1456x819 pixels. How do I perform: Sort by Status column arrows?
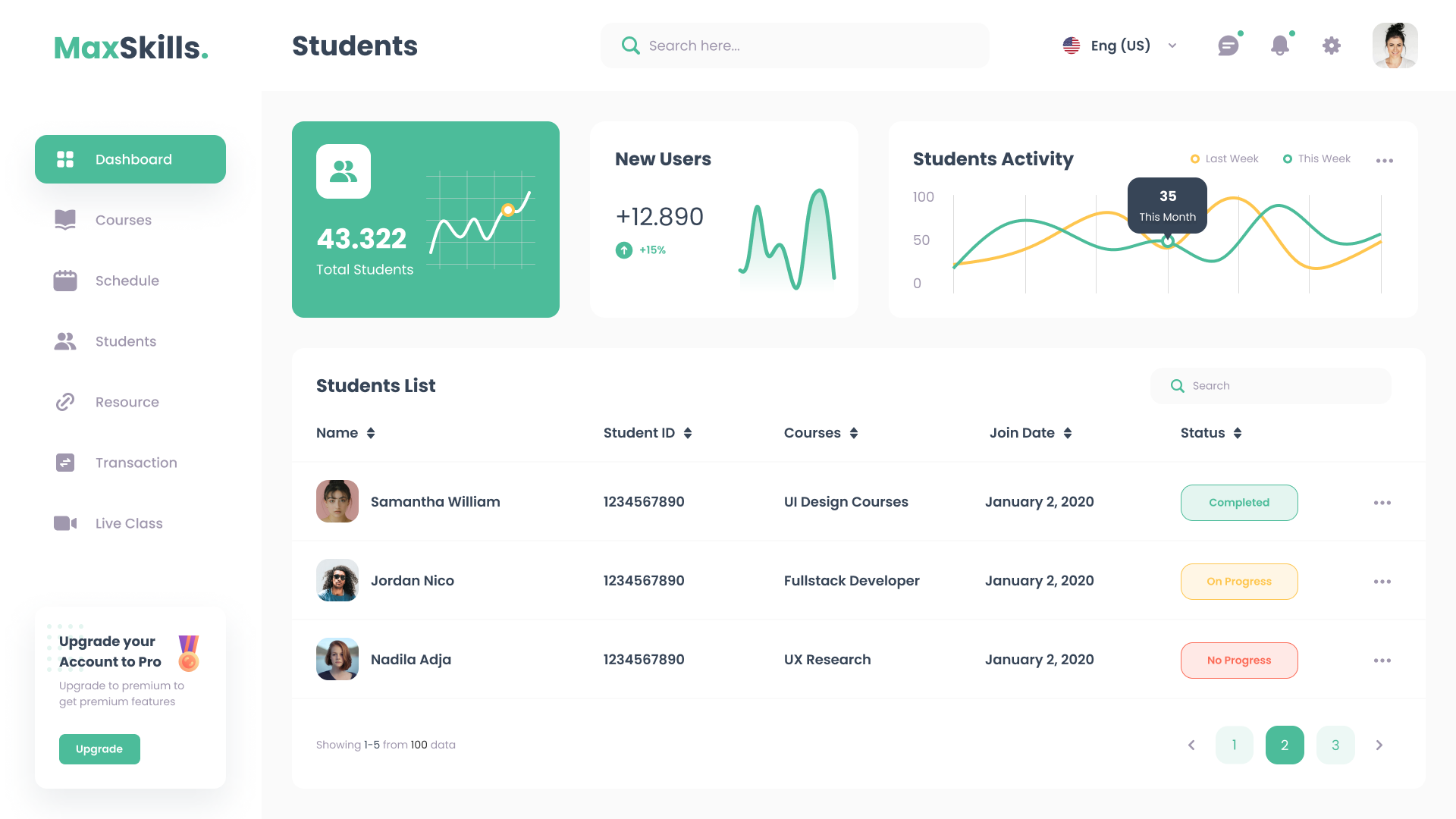tap(1238, 433)
